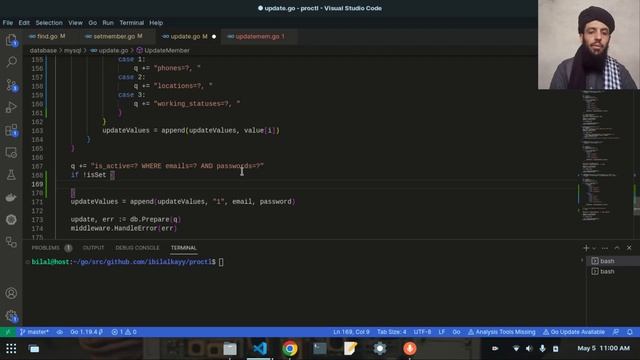
Task: Open the Selection menu
Action: coord(49,23)
